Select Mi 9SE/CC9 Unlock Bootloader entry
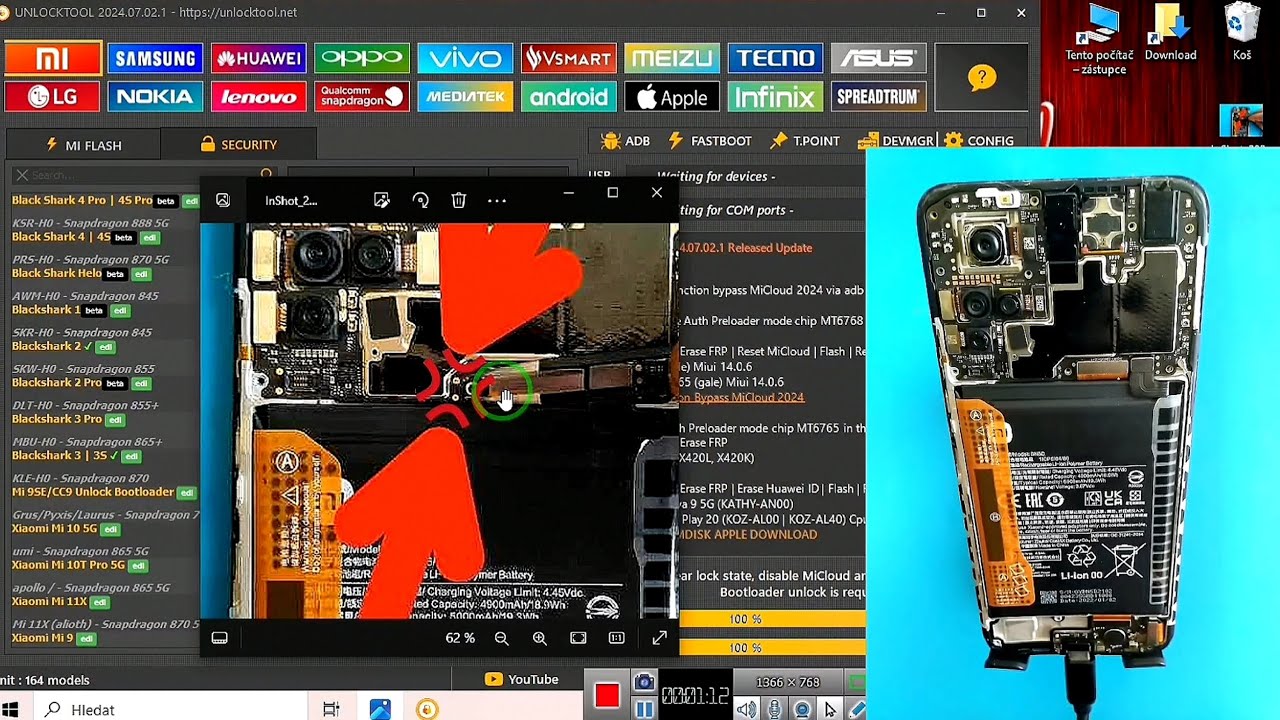1280x720 pixels. pyautogui.click(x=93, y=492)
